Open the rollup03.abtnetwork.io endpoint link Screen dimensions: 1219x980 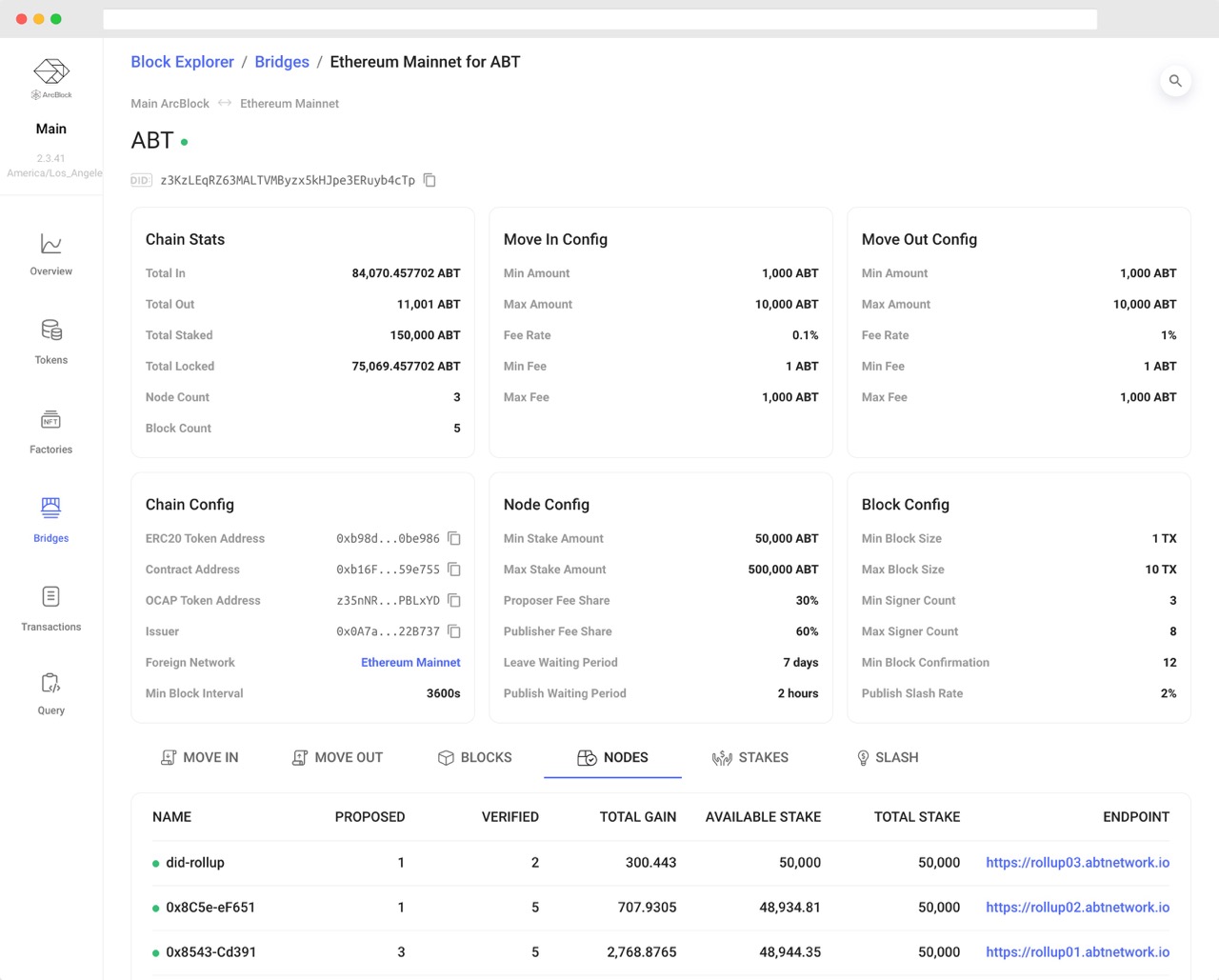coord(1077,863)
